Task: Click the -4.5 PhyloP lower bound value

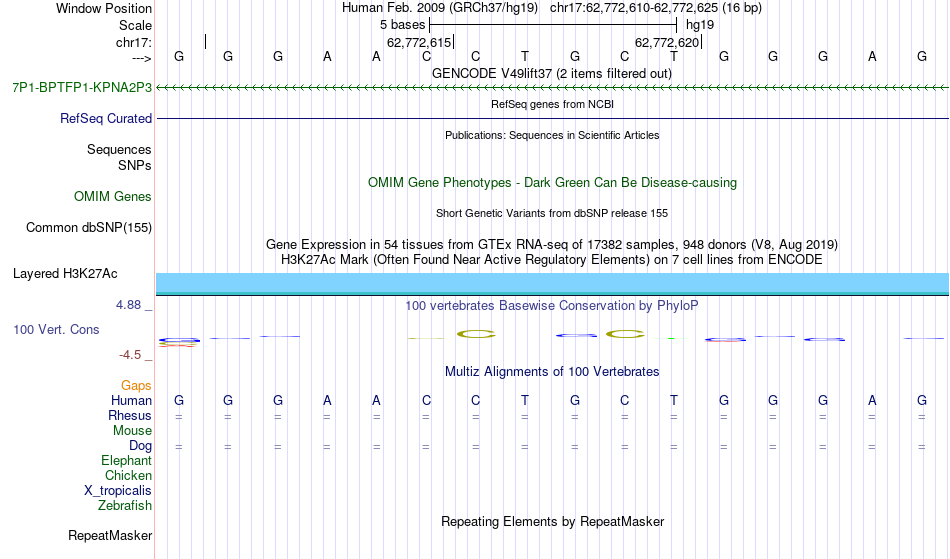Action: point(130,354)
